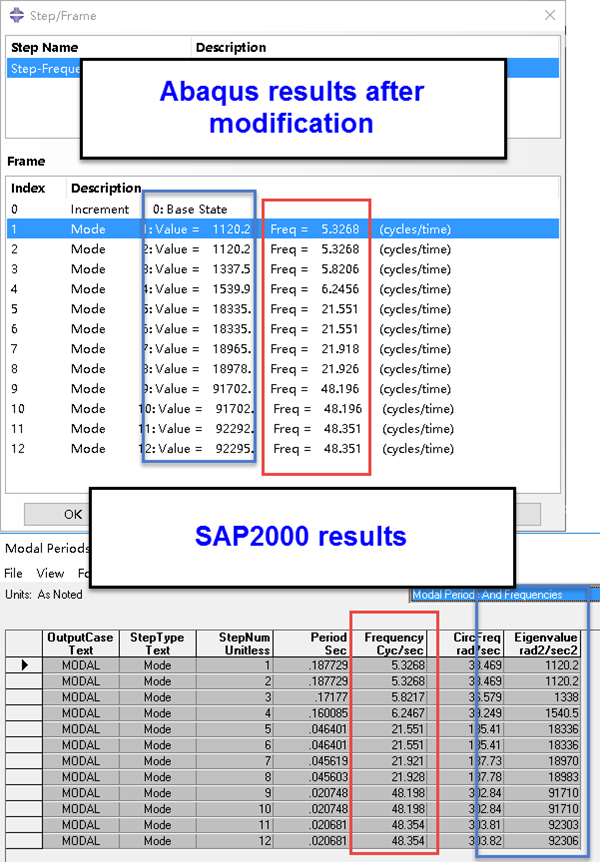Click the StepNum Unitless column header
Image resolution: width=600 pixels, height=862 pixels.
pyautogui.click(x=234, y=644)
